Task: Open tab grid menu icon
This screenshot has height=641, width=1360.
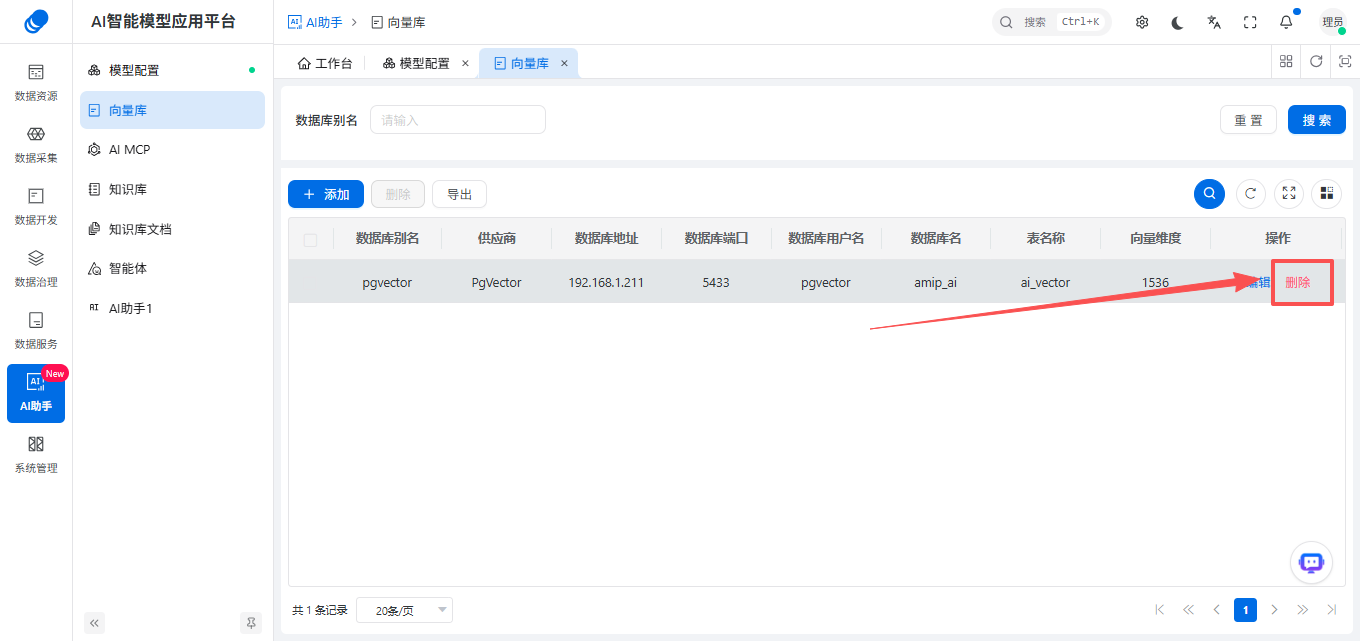Action: pyautogui.click(x=1287, y=61)
